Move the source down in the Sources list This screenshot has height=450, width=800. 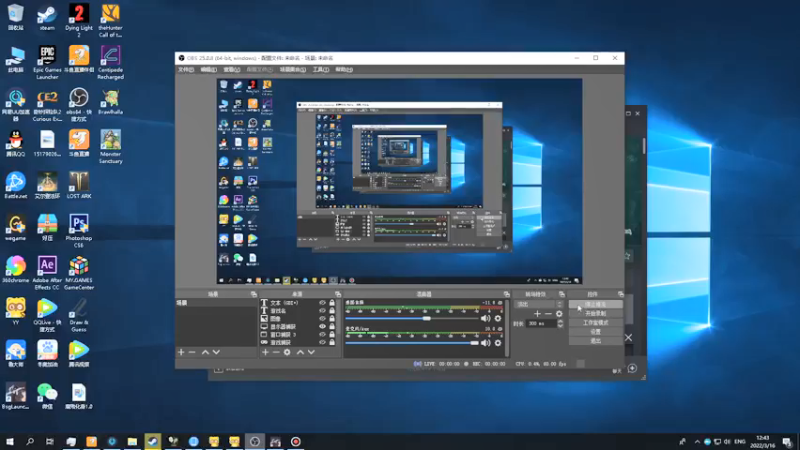coord(311,352)
